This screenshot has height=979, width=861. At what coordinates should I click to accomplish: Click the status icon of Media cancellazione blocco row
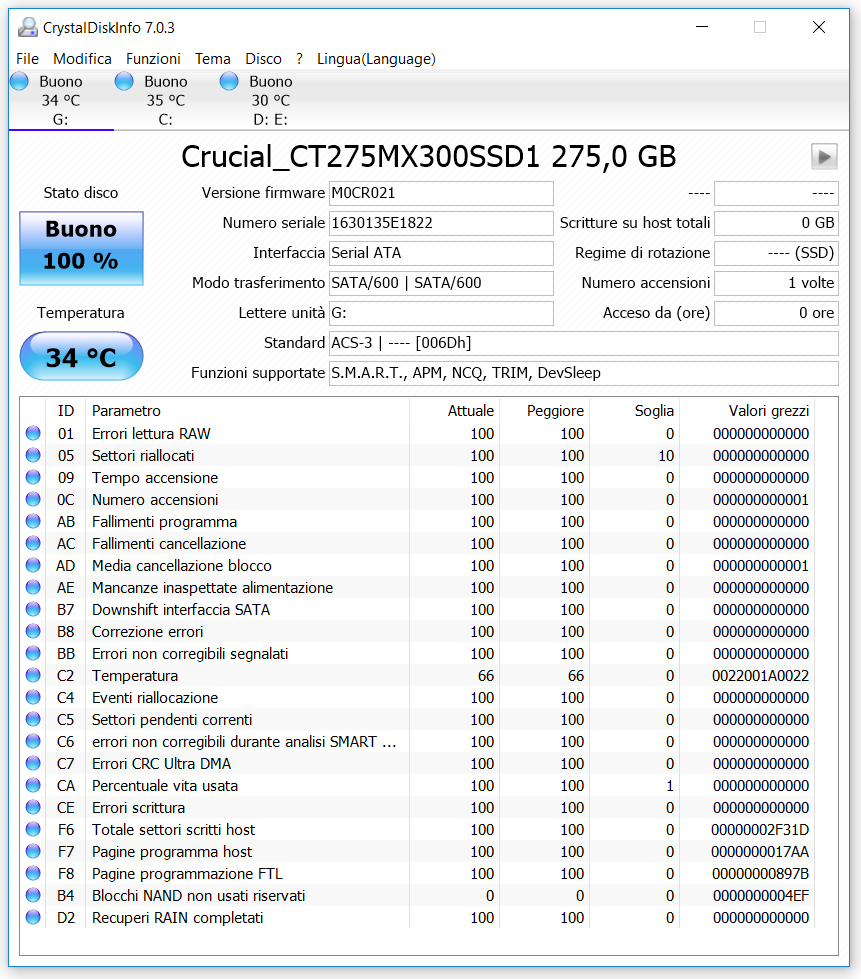33,566
